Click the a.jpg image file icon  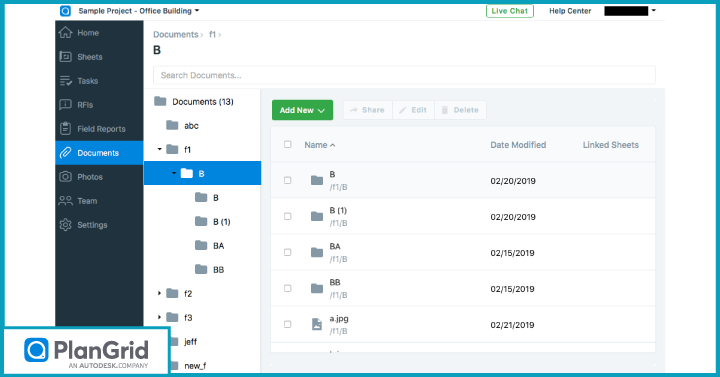tap(317, 324)
